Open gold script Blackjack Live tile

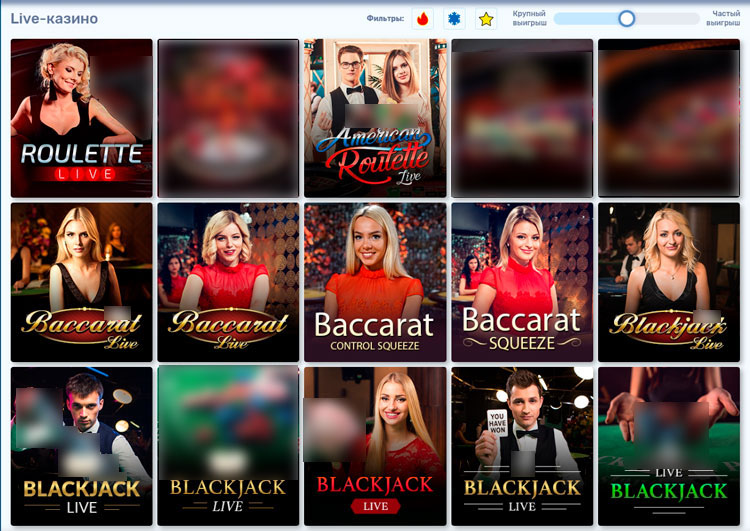pyautogui.click(x=668, y=282)
